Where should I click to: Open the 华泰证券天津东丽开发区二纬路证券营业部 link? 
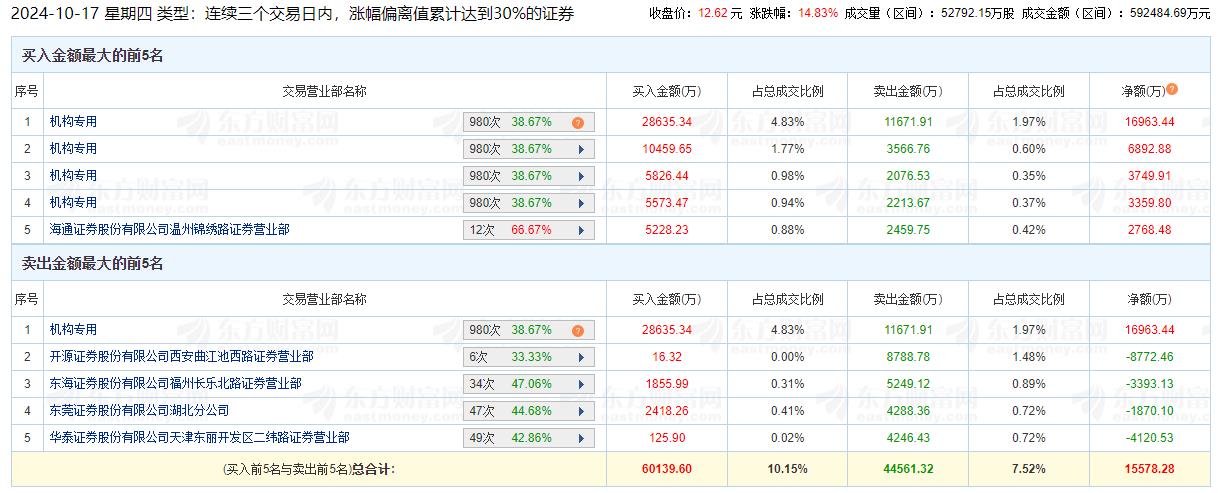click(x=199, y=437)
